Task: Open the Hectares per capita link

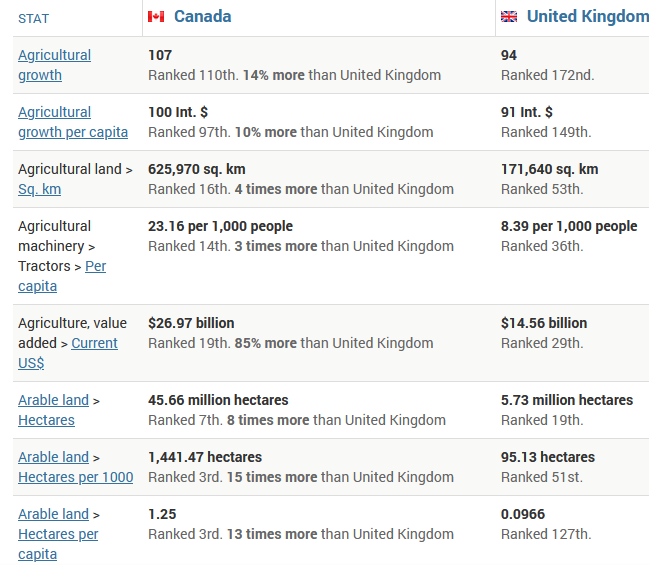Action: (x=58, y=544)
